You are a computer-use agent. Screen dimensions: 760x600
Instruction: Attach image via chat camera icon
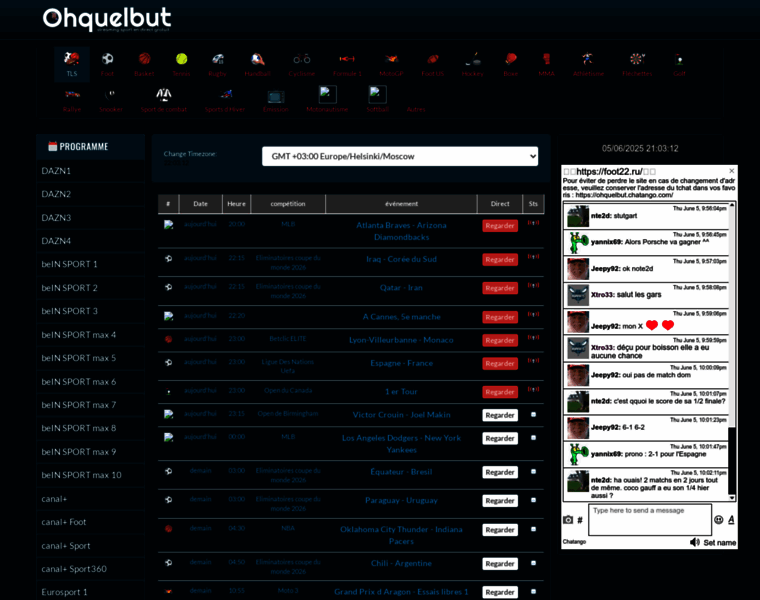pos(568,520)
